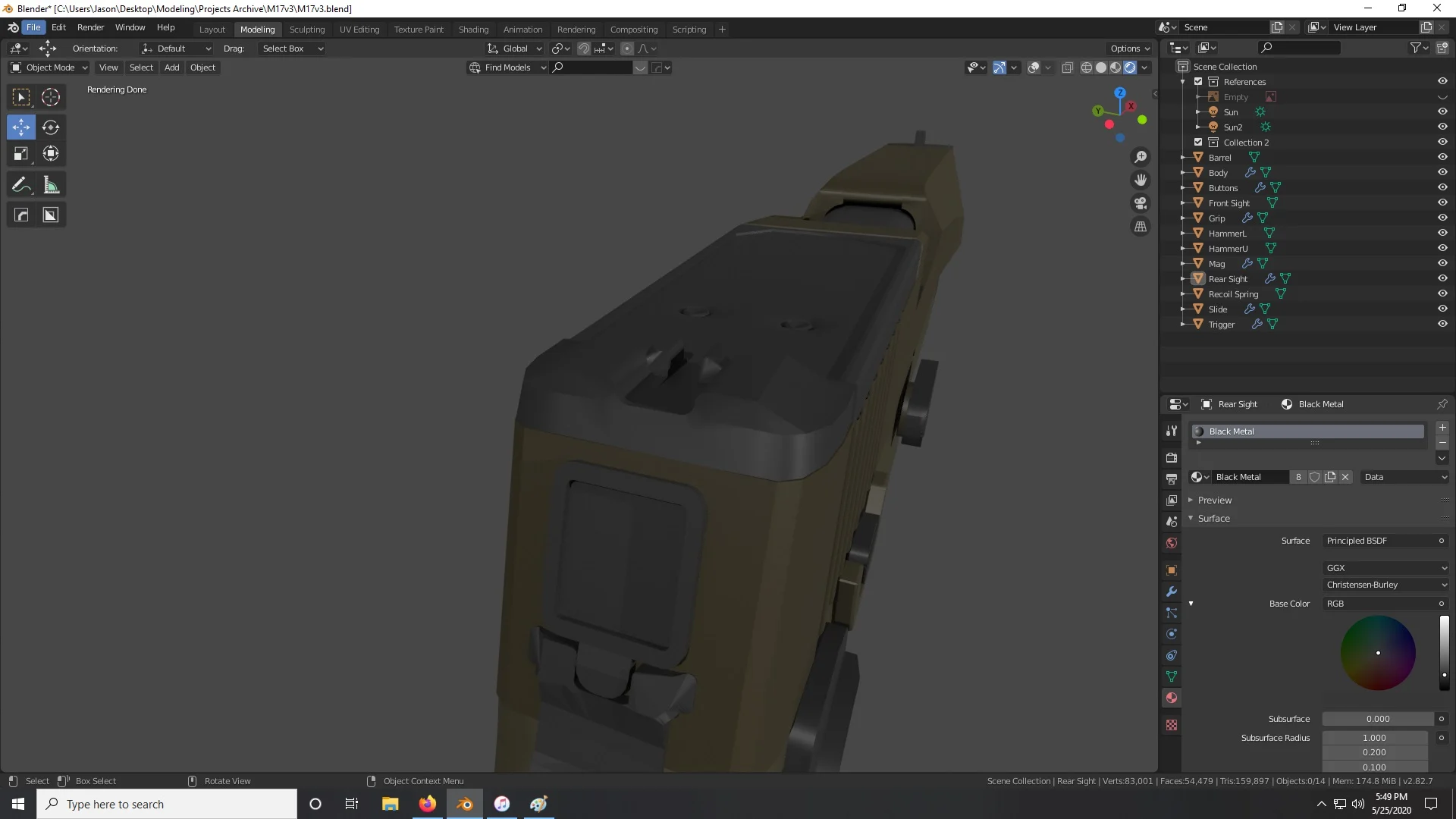Screen dimensions: 1456x819
Task: Open the Orientation Default dropdown
Action: click(x=176, y=49)
